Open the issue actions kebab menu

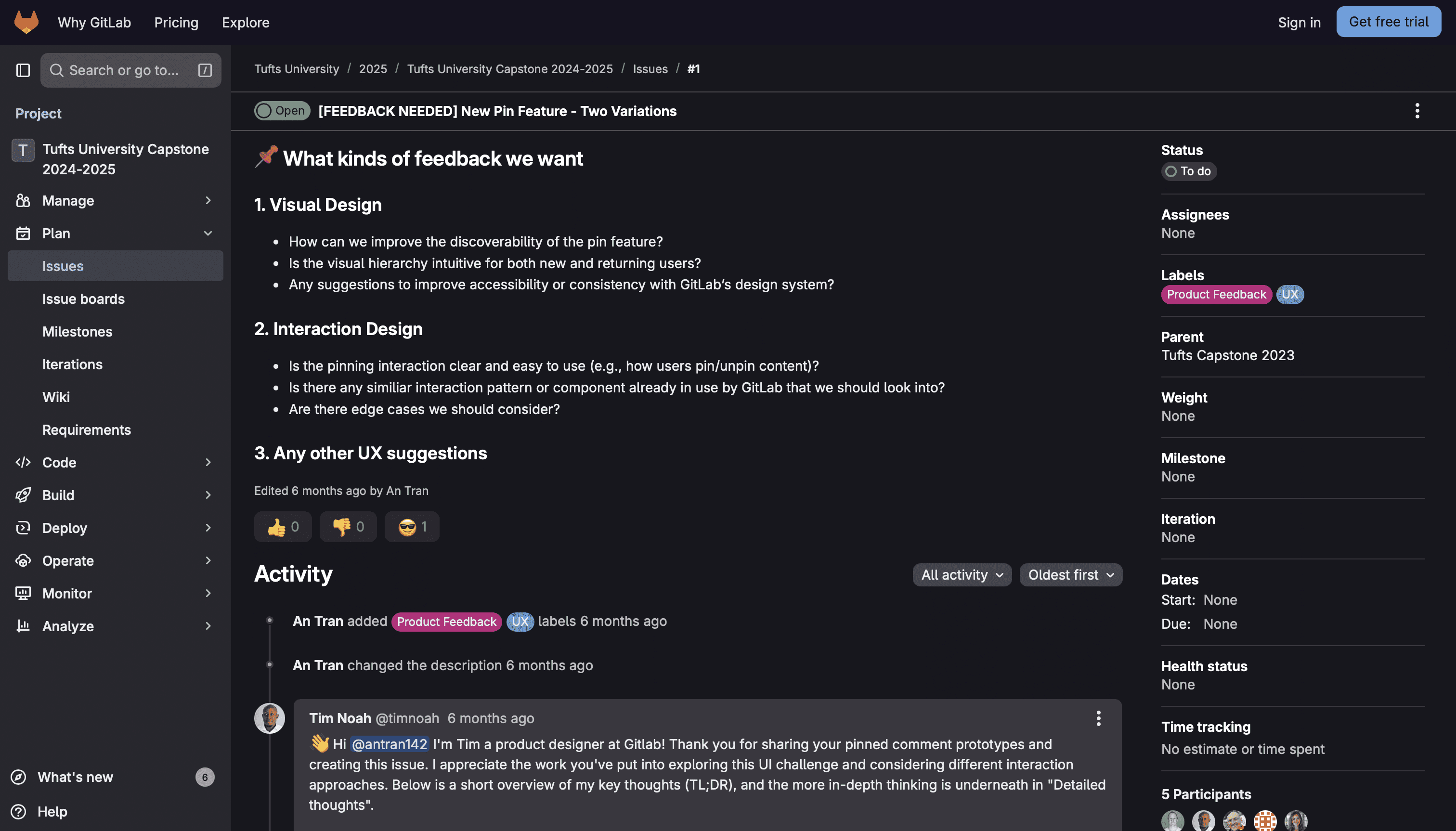[x=1417, y=111]
